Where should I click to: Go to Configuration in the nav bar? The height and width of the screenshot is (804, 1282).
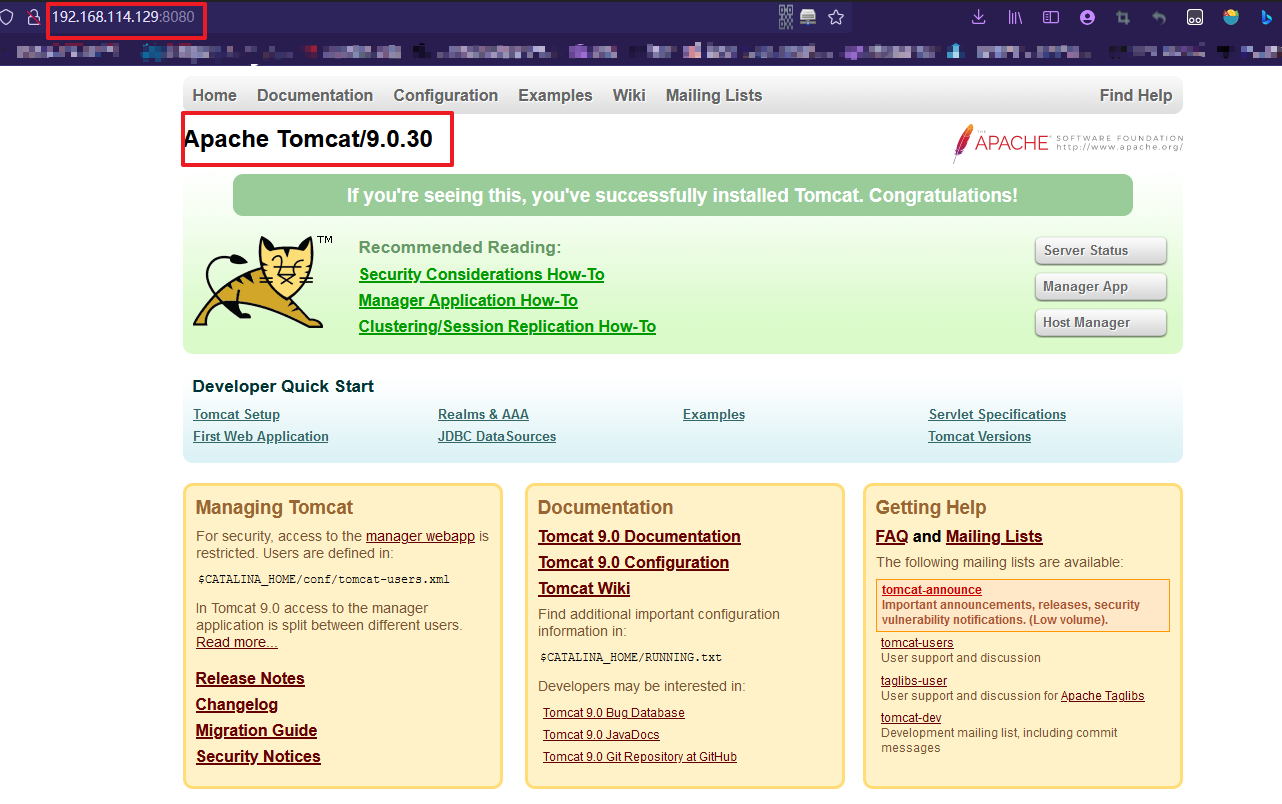point(446,95)
